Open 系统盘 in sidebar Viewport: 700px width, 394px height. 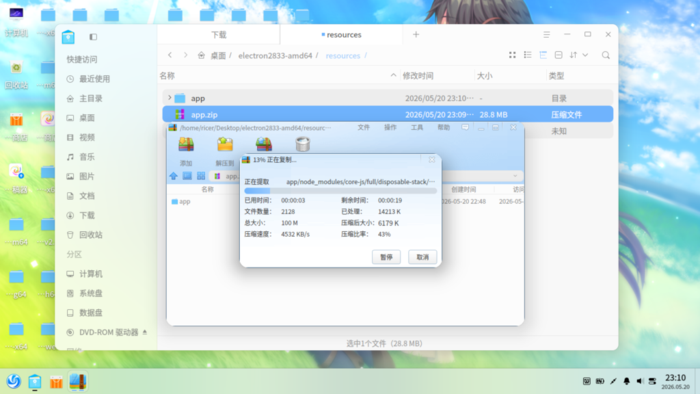[x=84, y=293]
